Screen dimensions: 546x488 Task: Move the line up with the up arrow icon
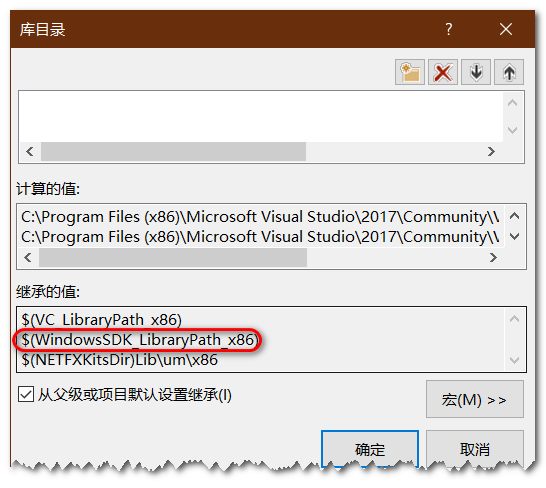[509, 72]
